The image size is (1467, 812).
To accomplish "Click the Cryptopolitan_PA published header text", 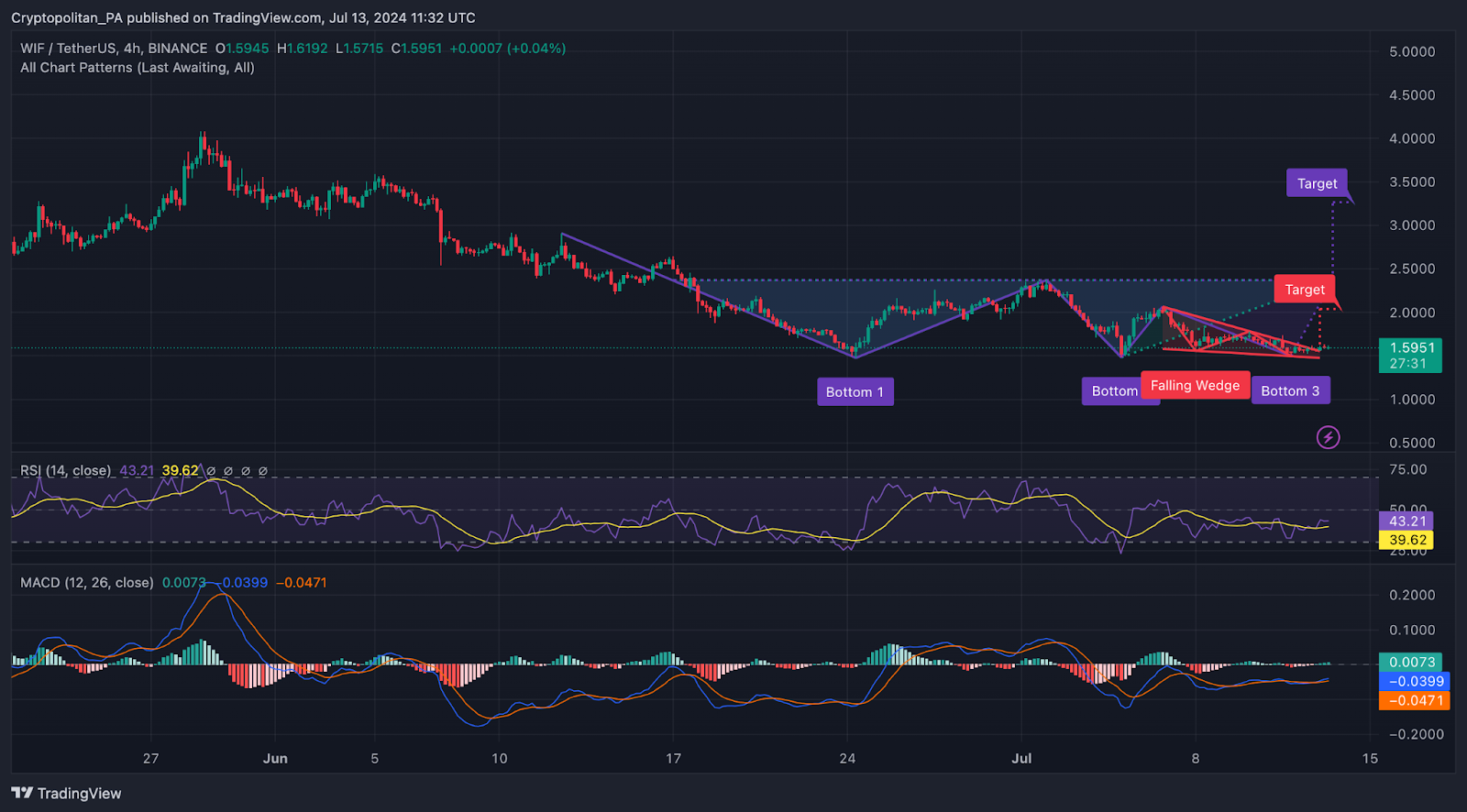I will [243, 18].
